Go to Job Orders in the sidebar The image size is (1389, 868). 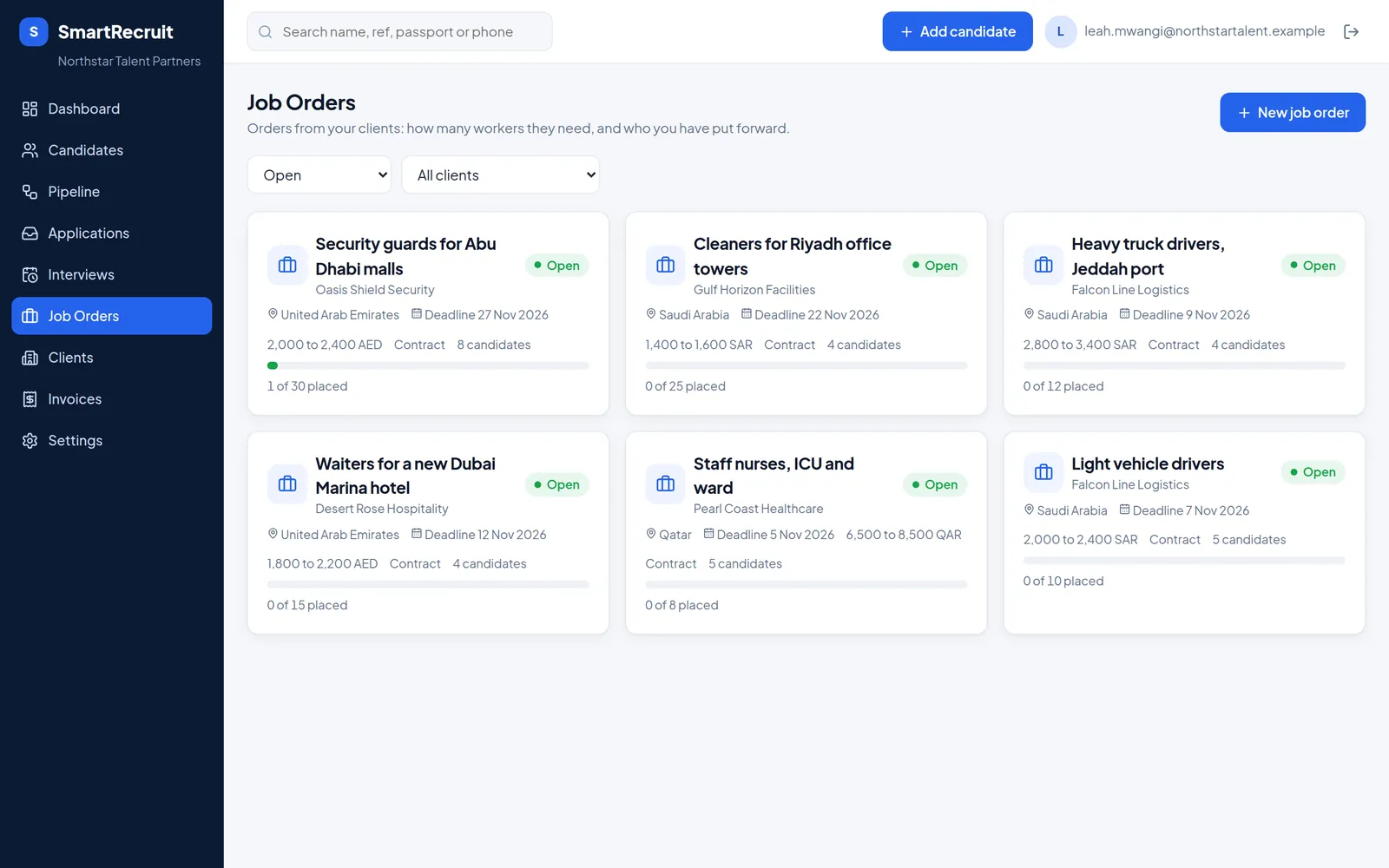(112, 316)
